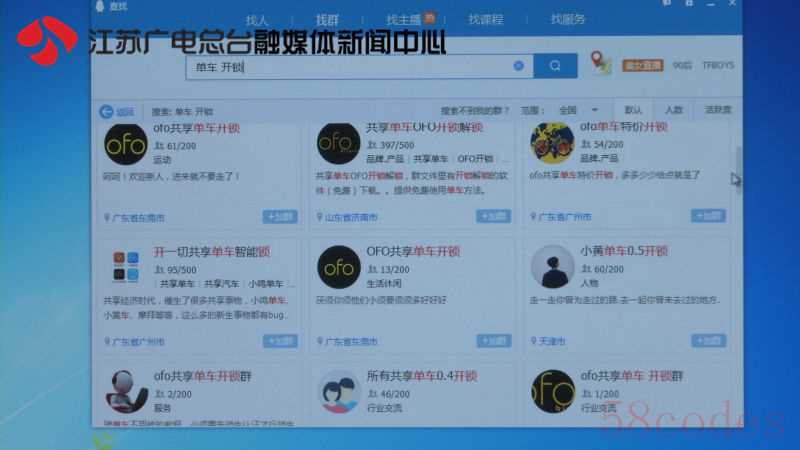
Task: Click the 天津市 location label
Action: click(x=553, y=341)
